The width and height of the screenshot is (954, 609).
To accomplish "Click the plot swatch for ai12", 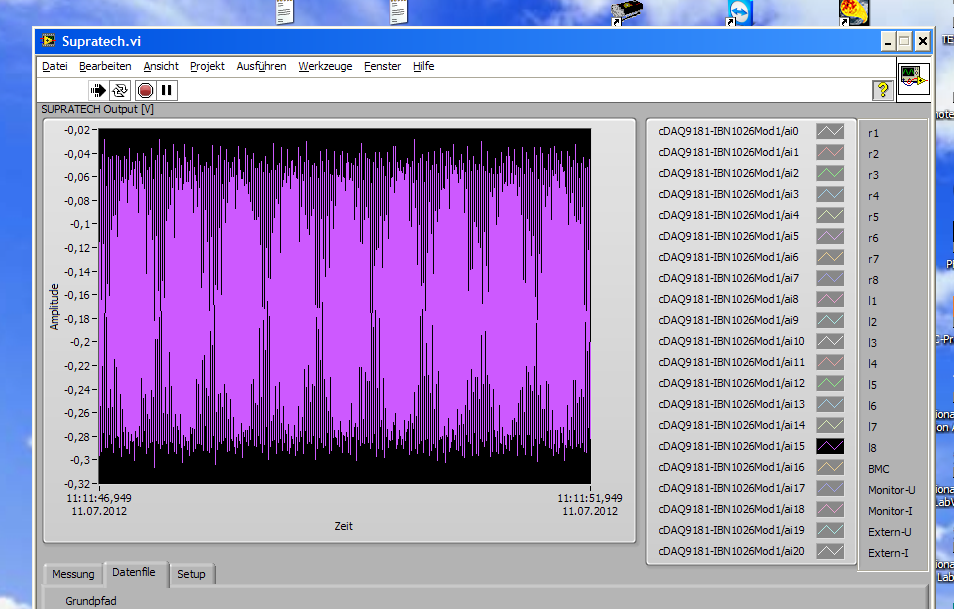I will (x=830, y=383).
